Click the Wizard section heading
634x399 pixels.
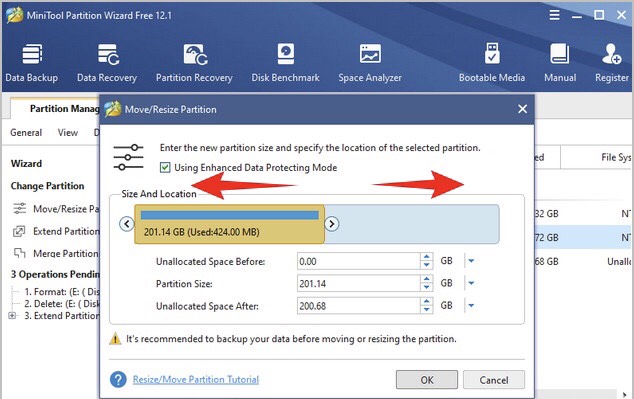[26, 163]
